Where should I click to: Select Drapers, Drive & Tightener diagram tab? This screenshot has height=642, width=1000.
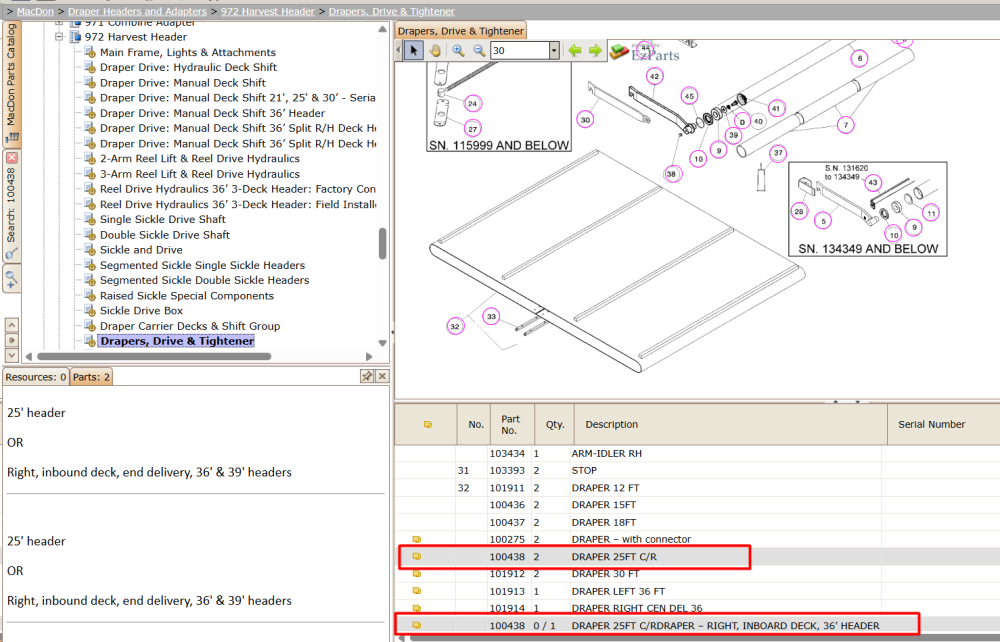pyautogui.click(x=461, y=31)
